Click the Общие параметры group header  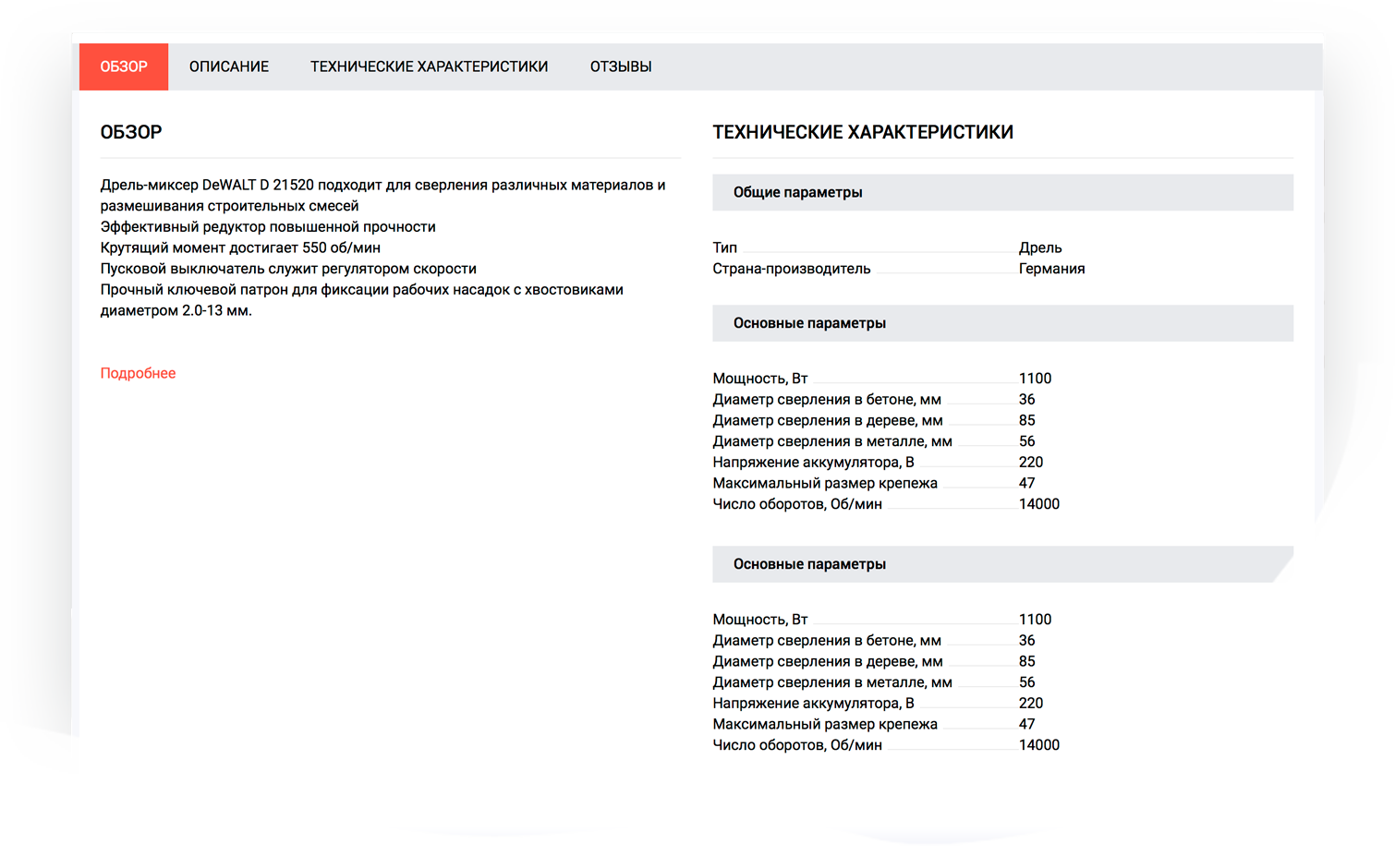(x=1002, y=192)
